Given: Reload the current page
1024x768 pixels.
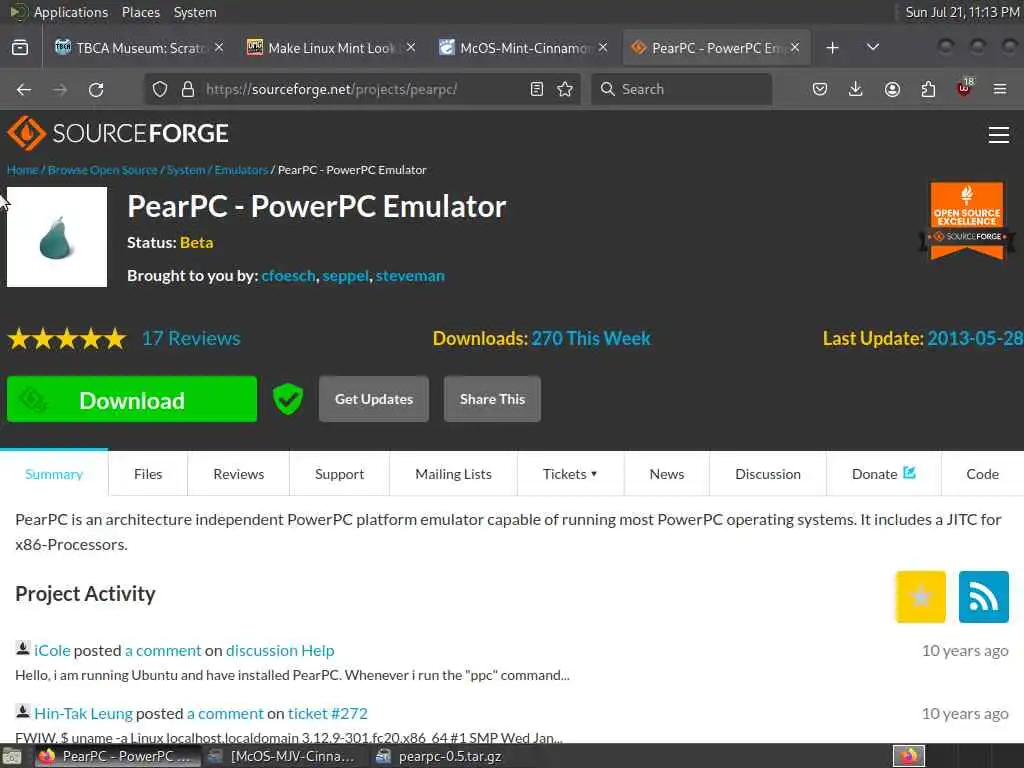Looking at the screenshot, I should point(96,89).
